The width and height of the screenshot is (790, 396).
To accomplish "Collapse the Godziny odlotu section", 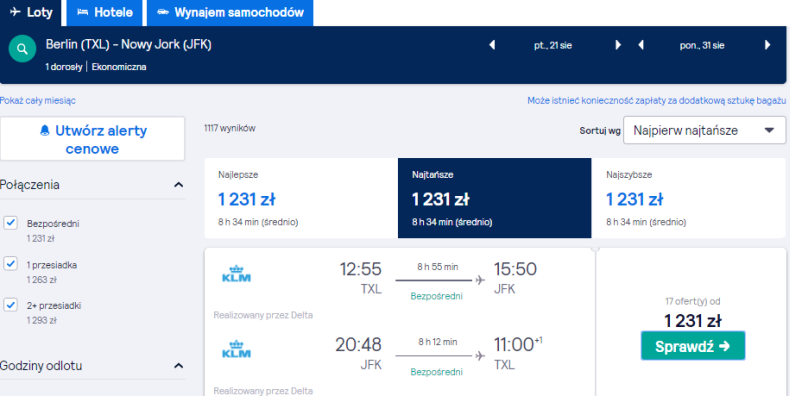I will [x=178, y=366].
